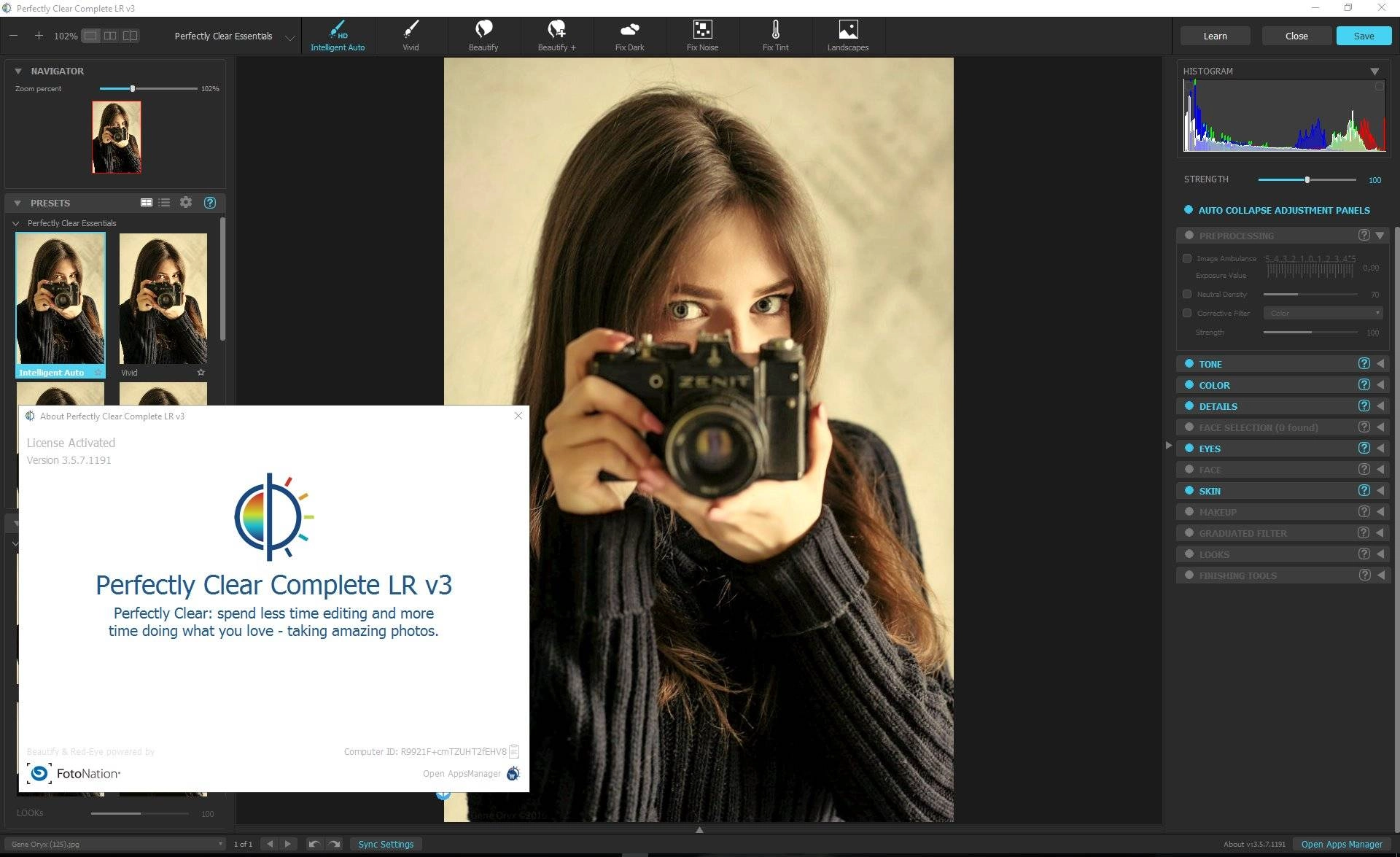Viewport: 1400px width, 857px height.
Task: Open Eyes panel help icon
Action: pos(1364,448)
